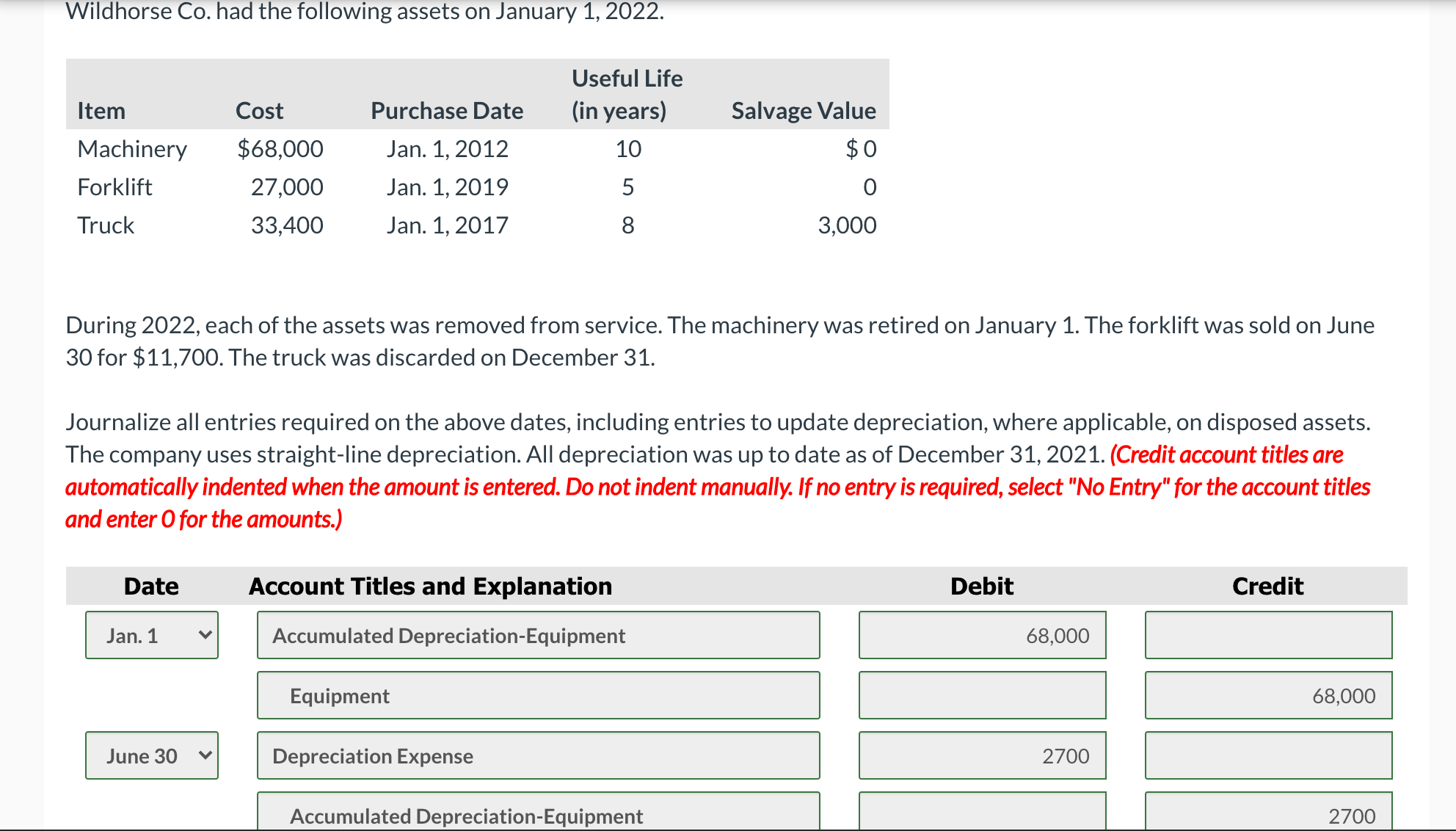Click the empty debit field of the last journal line
This screenshot has width=1456, height=831.
tap(982, 813)
